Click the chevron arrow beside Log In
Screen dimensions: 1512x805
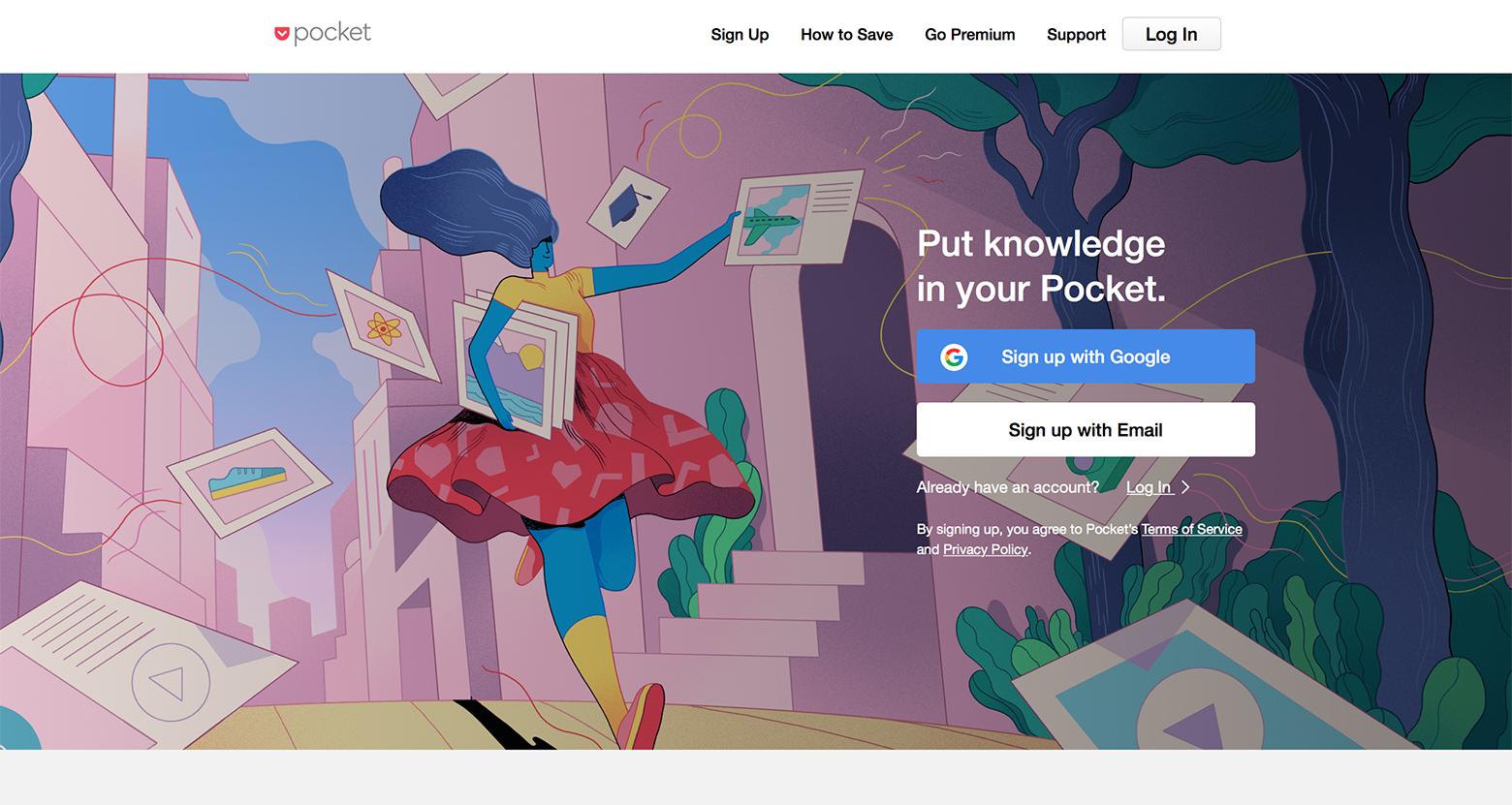[x=1185, y=487]
